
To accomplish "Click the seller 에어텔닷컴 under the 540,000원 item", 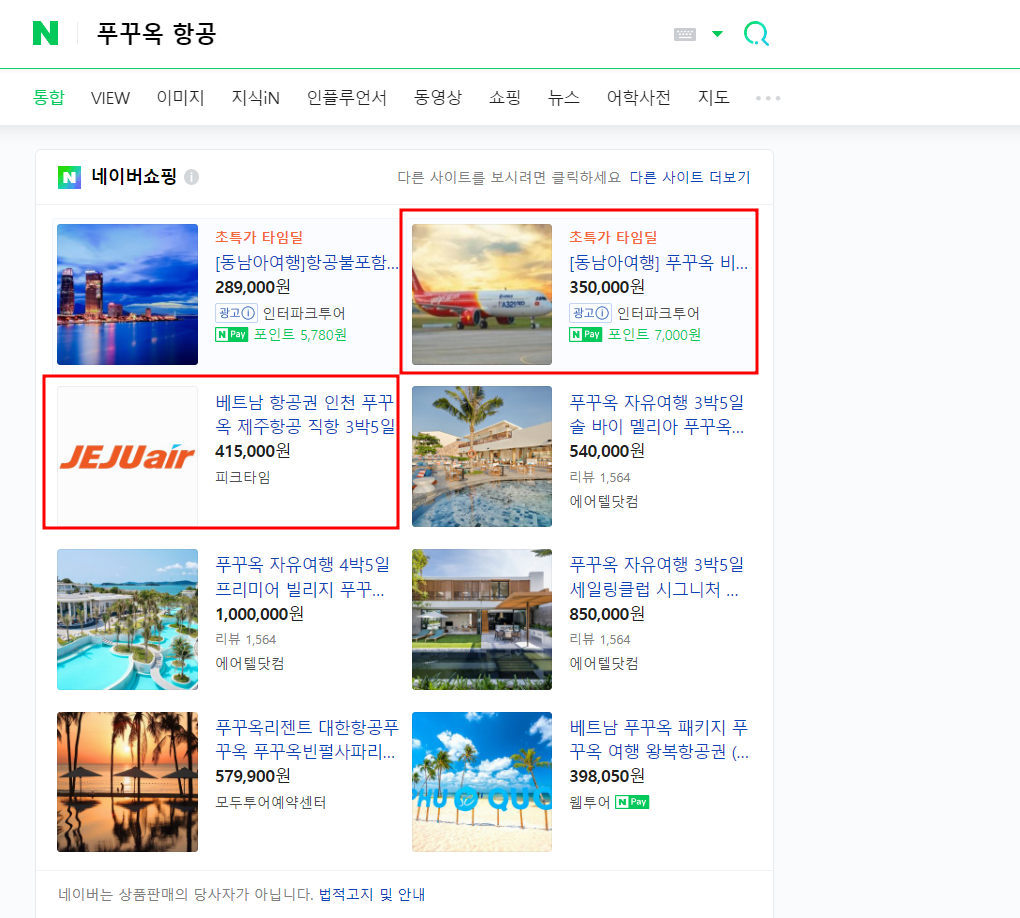I will [x=604, y=501].
